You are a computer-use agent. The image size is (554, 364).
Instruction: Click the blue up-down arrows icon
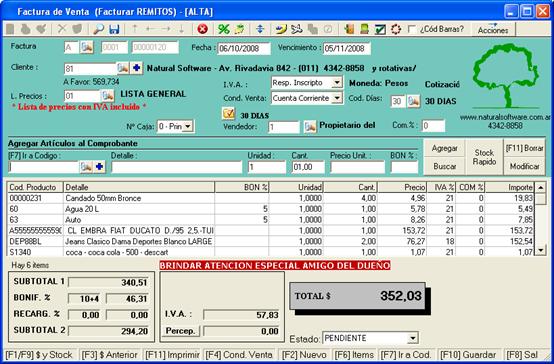coord(260,29)
